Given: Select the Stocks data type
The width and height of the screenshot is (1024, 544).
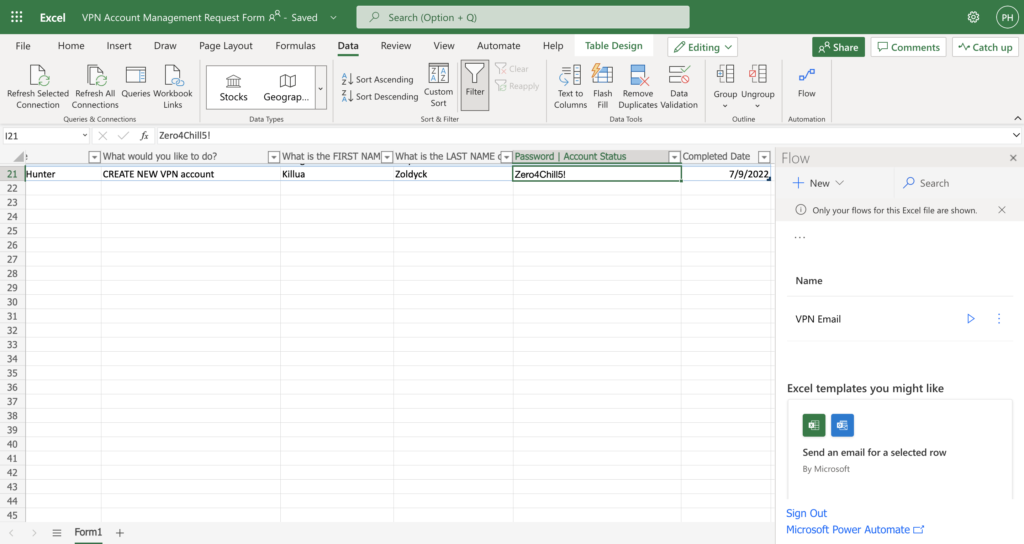Looking at the screenshot, I should [234, 87].
